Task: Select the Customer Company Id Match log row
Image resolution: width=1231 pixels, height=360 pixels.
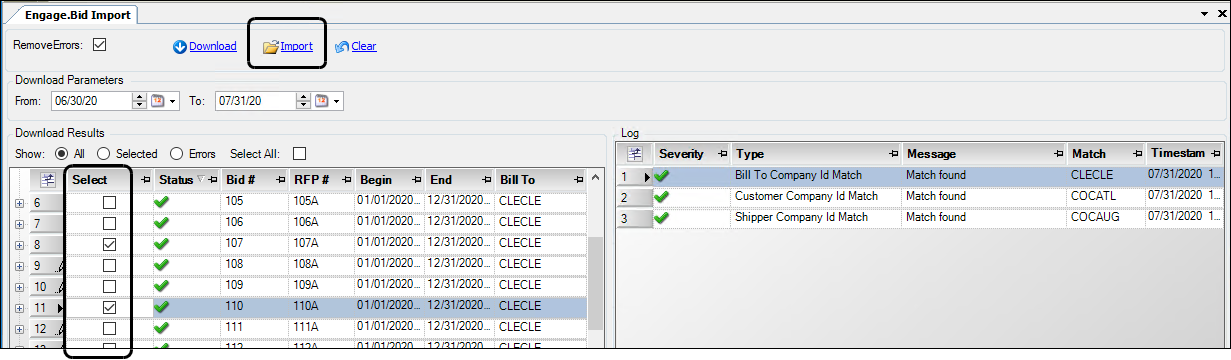Action: [x=922, y=196]
